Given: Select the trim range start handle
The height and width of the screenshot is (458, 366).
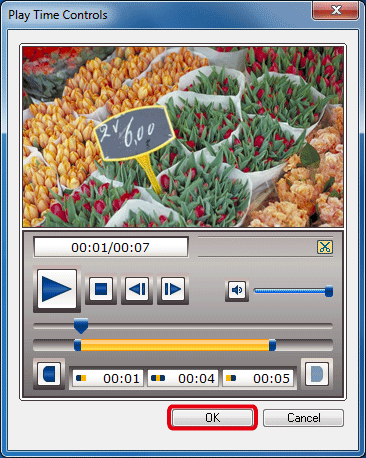Looking at the screenshot, I should click(x=77, y=345).
